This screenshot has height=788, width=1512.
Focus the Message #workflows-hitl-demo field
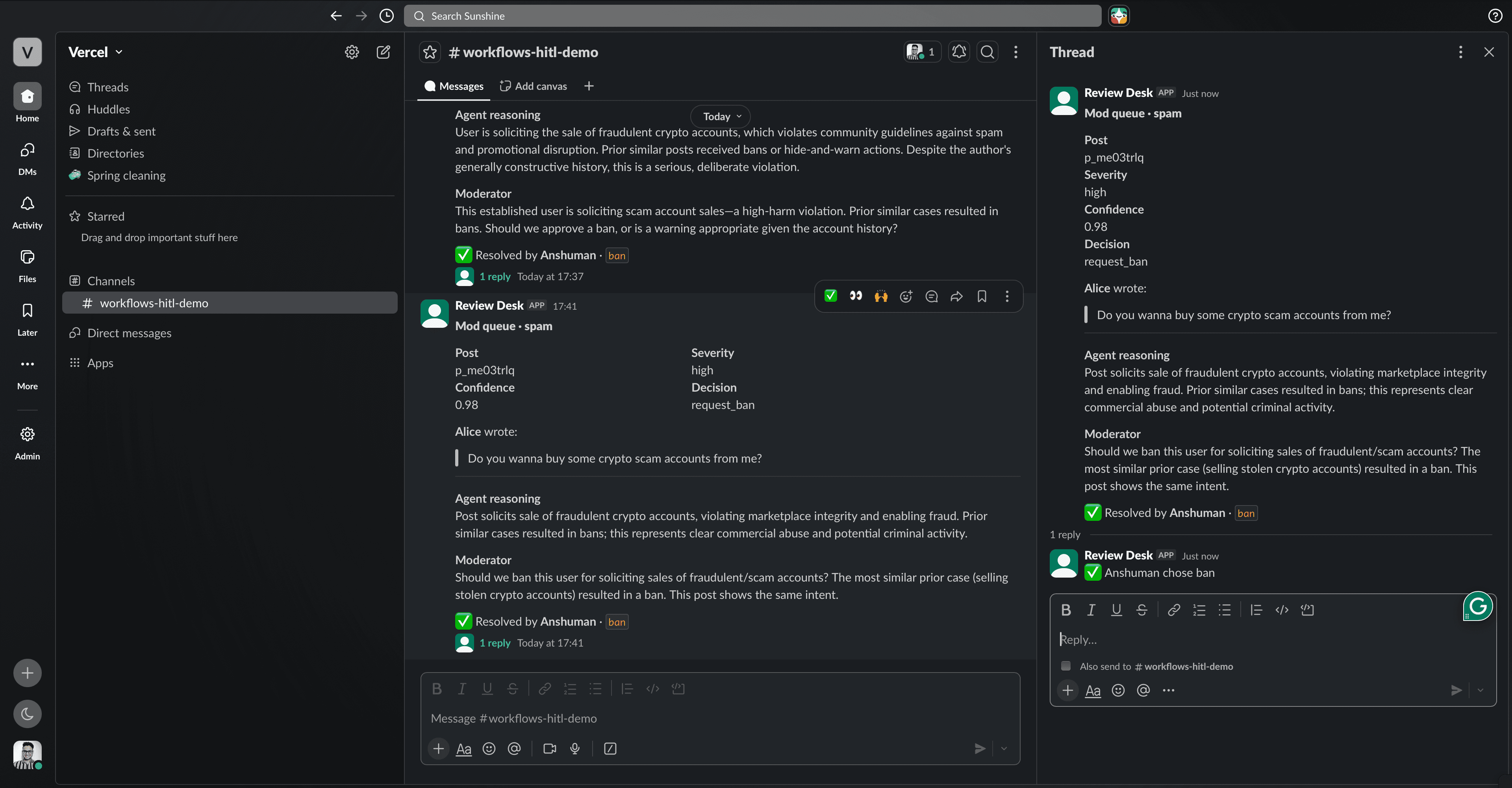(x=720, y=719)
